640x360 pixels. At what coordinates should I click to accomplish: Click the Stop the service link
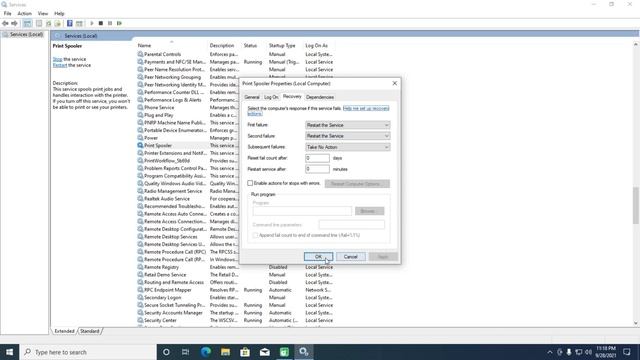(57, 59)
